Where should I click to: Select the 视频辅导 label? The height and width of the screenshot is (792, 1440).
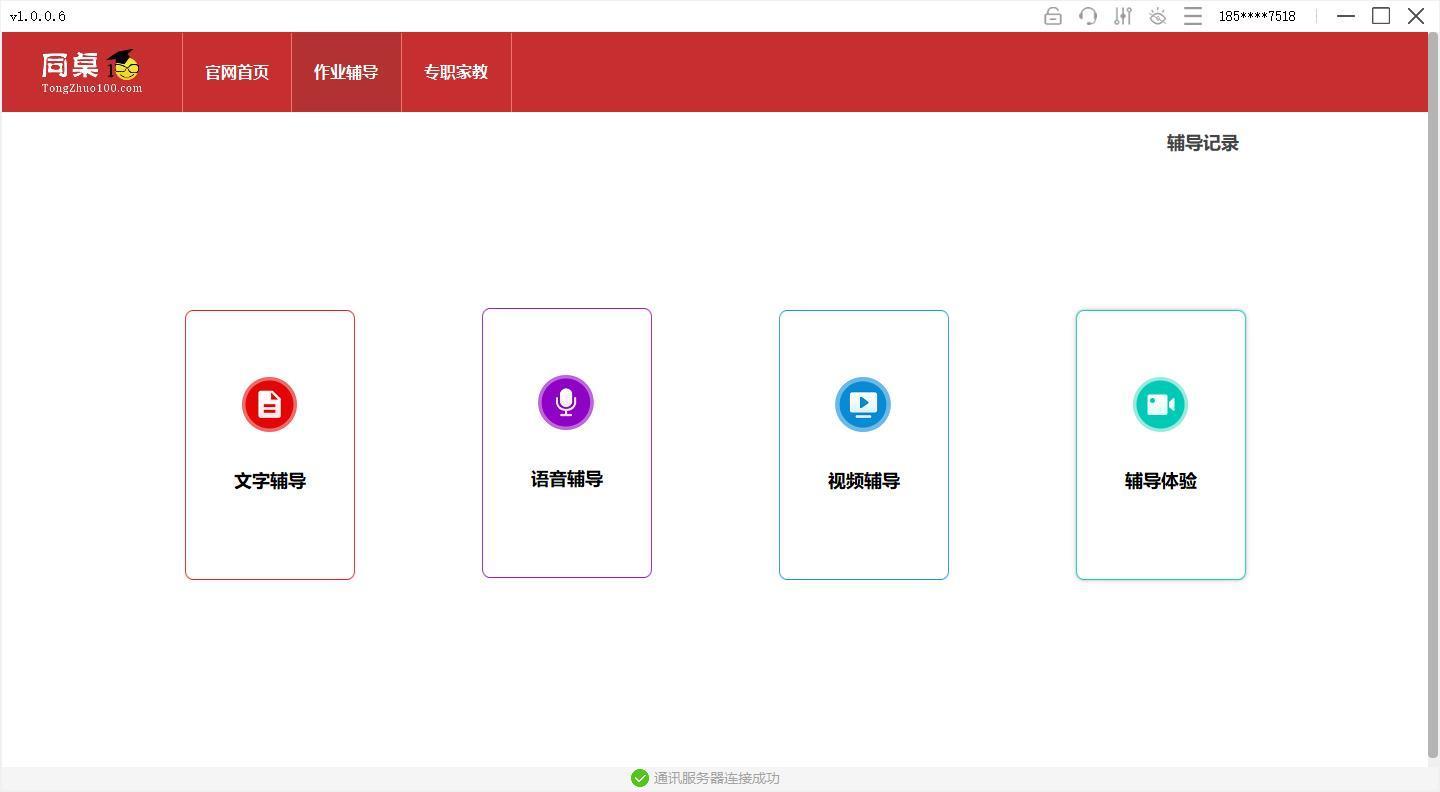[x=864, y=481]
